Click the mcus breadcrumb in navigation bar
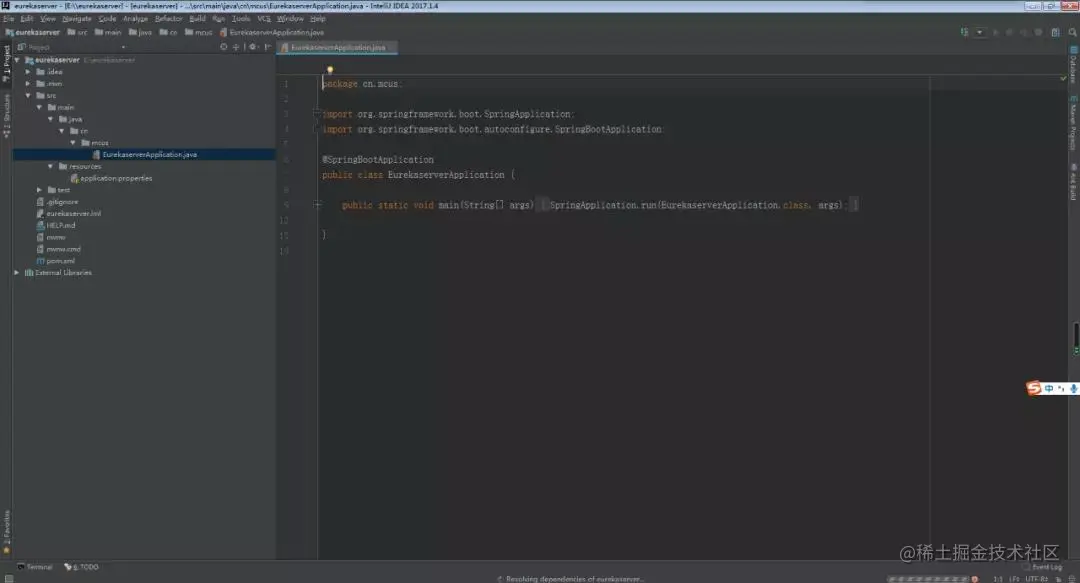The image size is (1080, 583). coord(198,32)
